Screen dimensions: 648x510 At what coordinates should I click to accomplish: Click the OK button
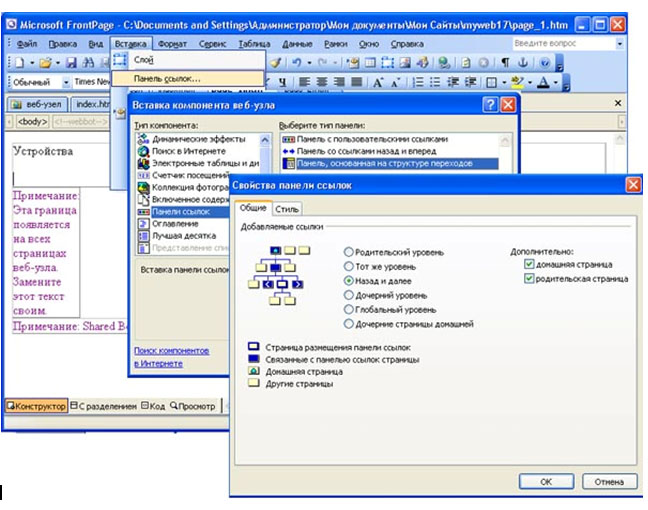[546, 481]
